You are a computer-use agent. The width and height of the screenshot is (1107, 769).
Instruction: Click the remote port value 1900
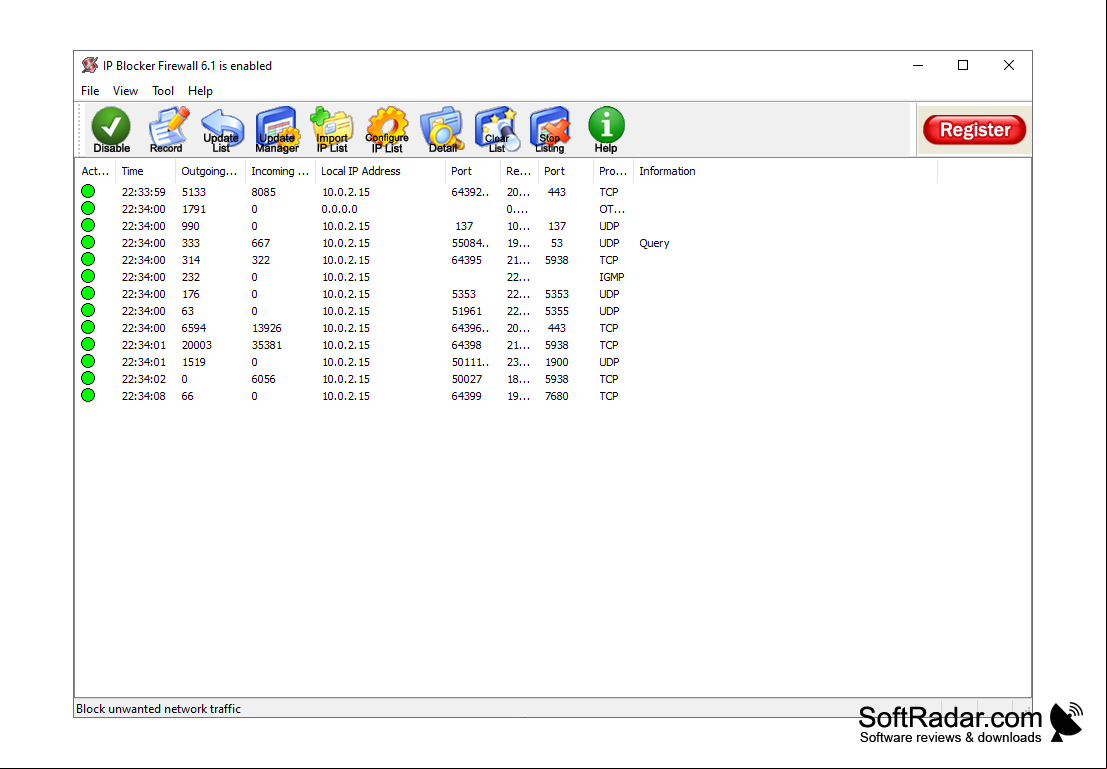click(x=556, y=362)
